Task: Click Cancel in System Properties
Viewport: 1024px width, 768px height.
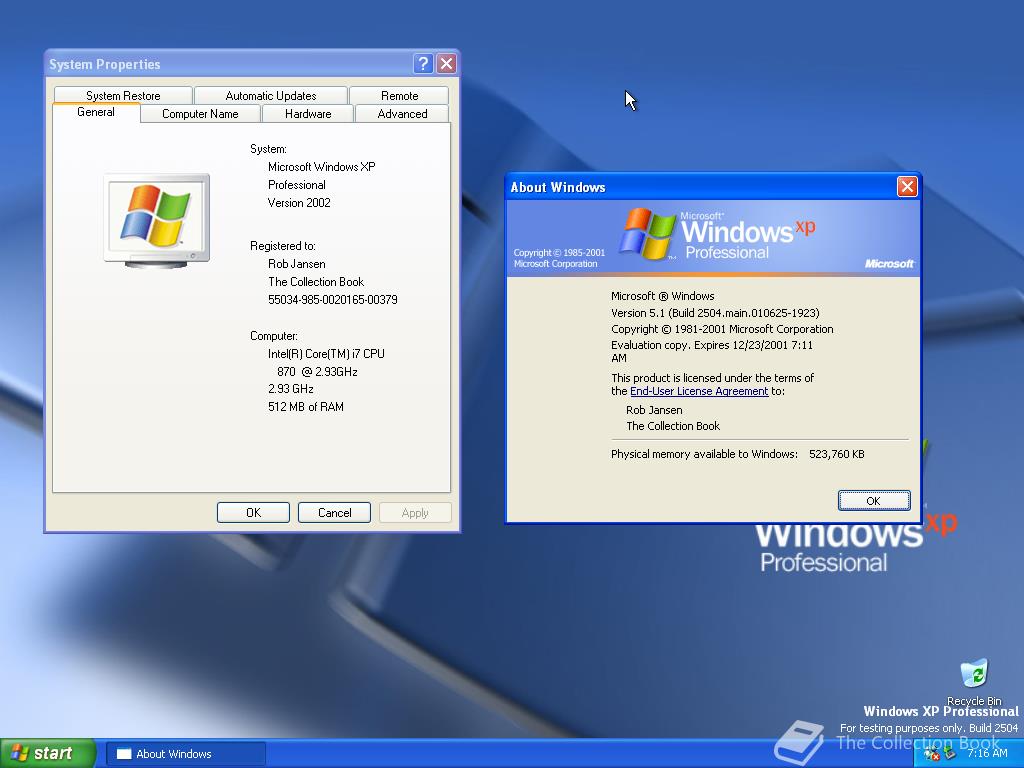Action: (x=334, y=513)
